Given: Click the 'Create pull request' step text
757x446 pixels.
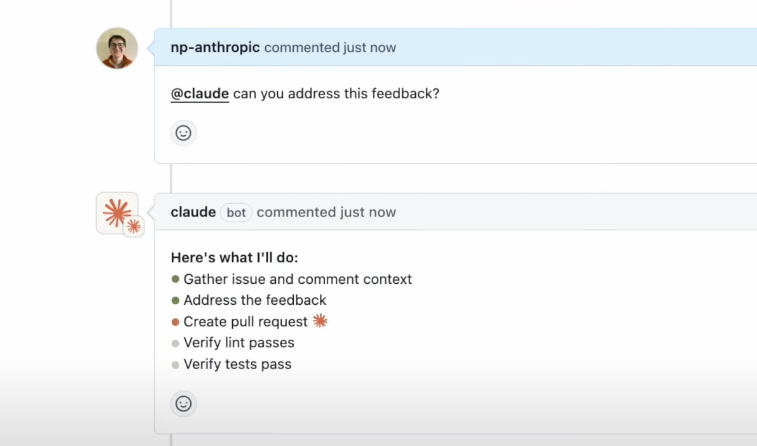Looking at the screenshot, I should pos(246,322).
